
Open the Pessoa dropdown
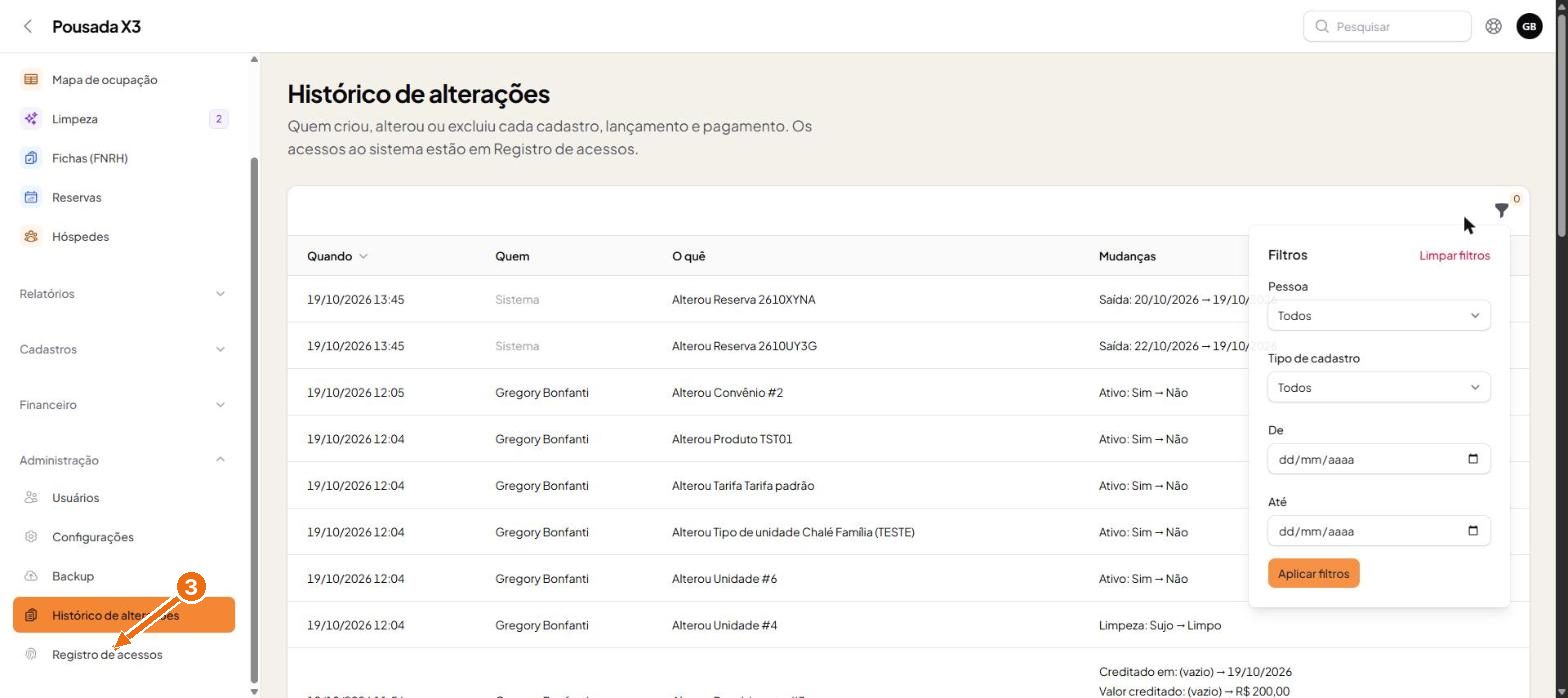click(x=1379, y=316)
